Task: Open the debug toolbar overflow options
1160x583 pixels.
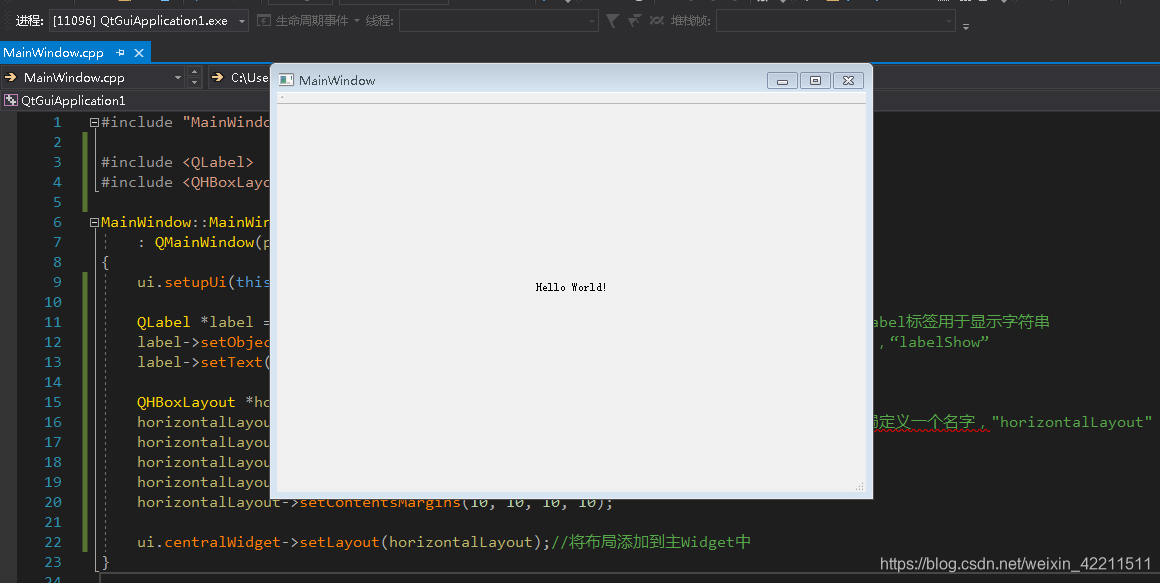Action: [x=966, y=26]
